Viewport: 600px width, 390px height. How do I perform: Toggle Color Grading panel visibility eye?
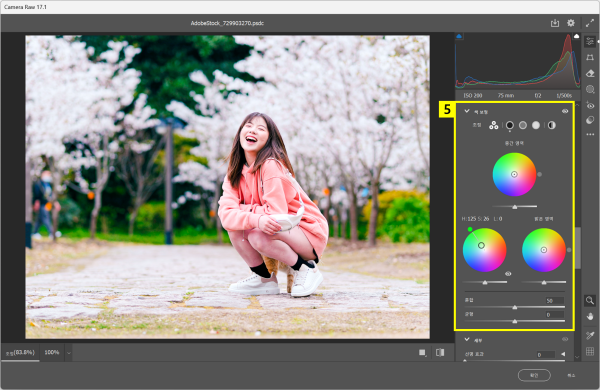pos(565,111)
